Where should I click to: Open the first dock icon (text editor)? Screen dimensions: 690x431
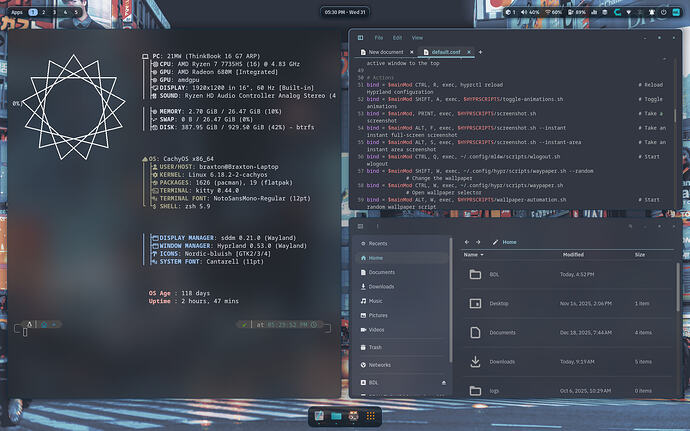click(x=319, y=416)
